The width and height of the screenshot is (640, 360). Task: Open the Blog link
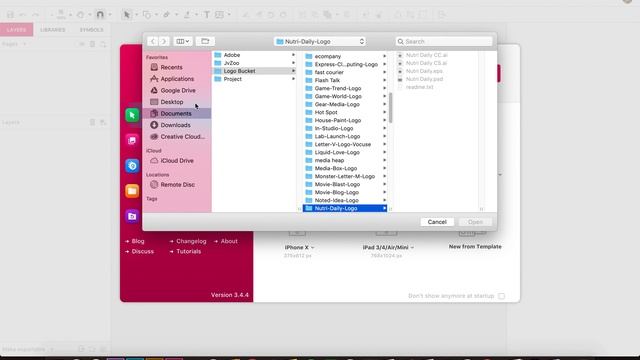(x=138, y=241)
